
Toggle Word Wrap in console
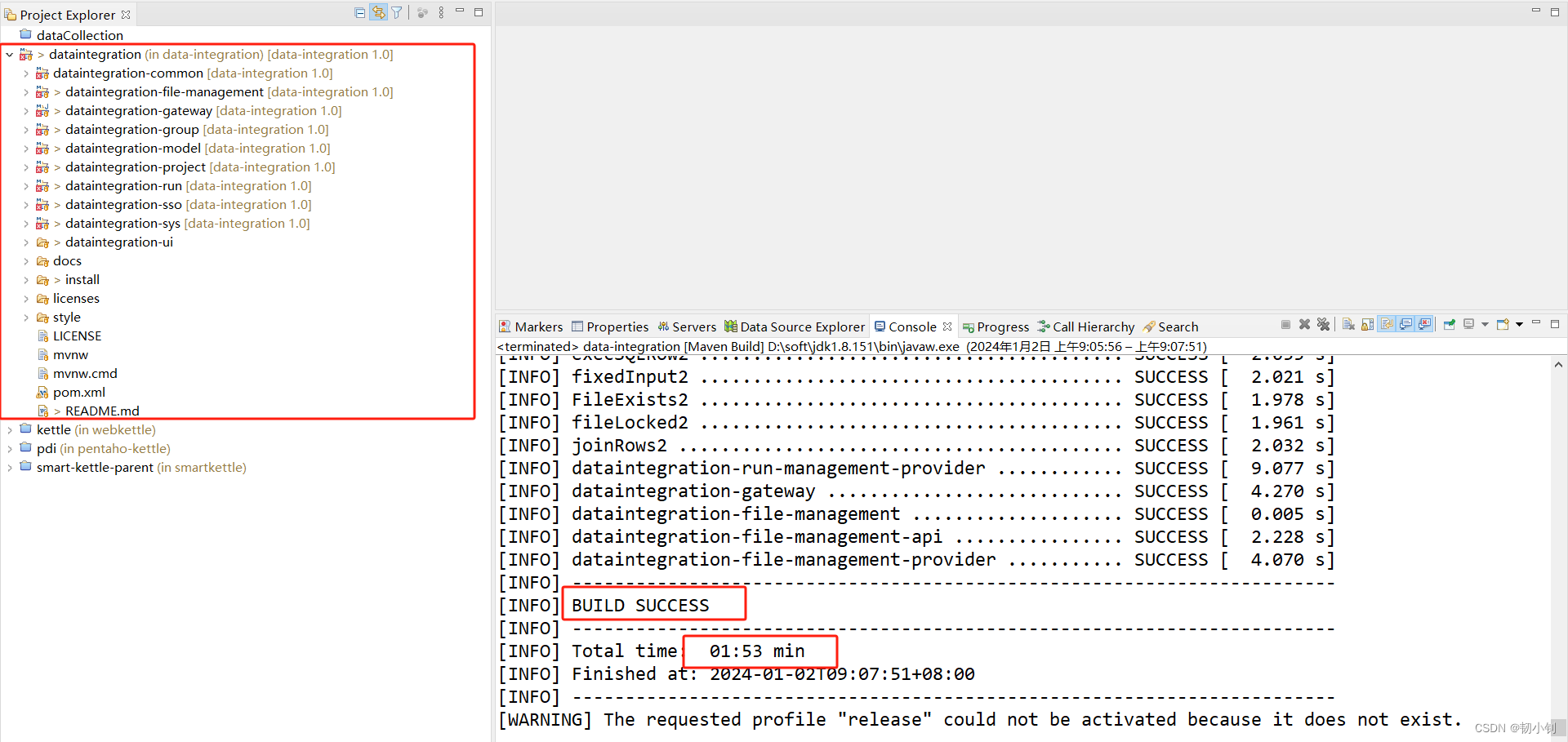pos(1387,325)
